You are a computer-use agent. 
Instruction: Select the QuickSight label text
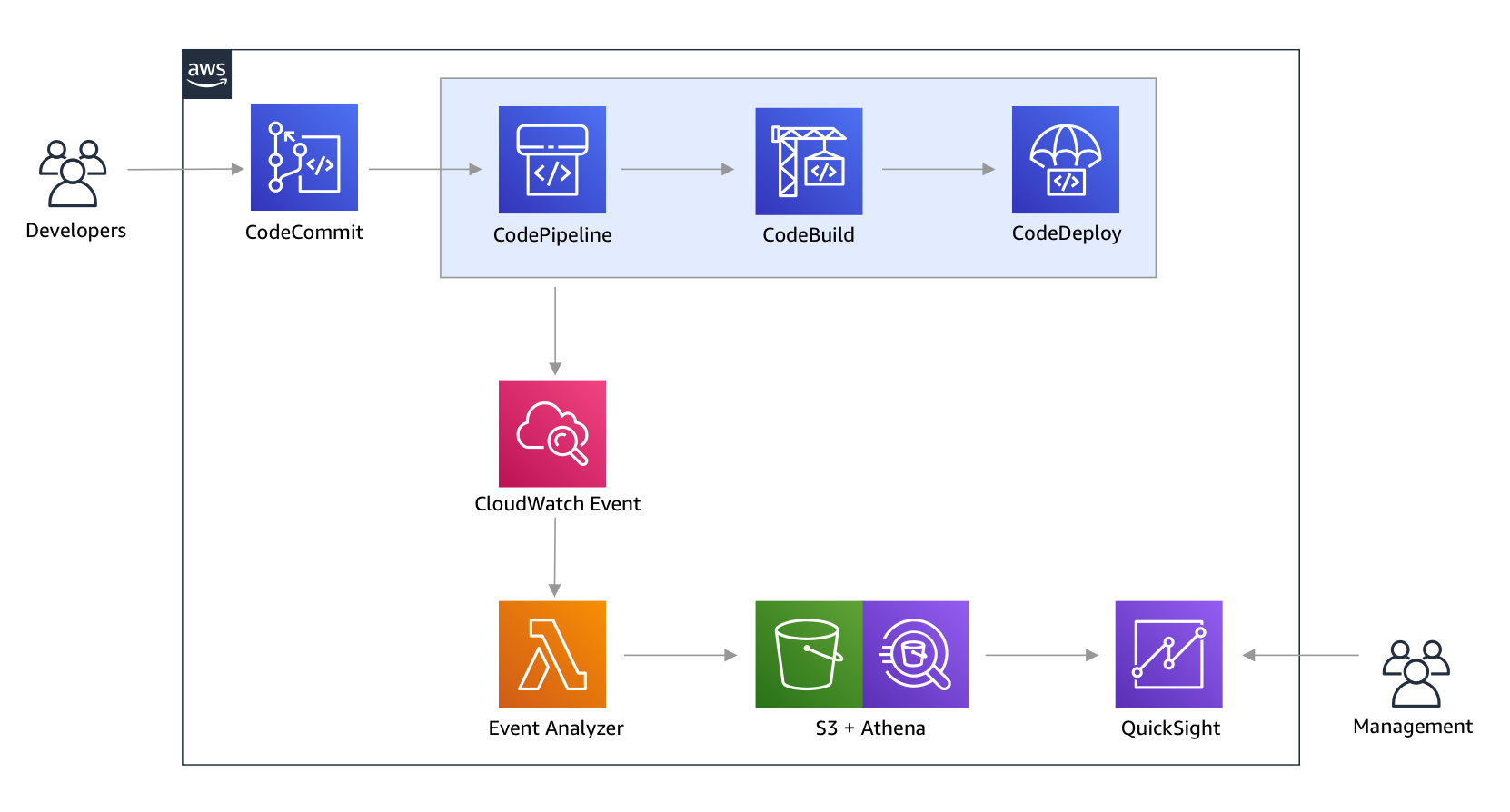pos(1170,728)
